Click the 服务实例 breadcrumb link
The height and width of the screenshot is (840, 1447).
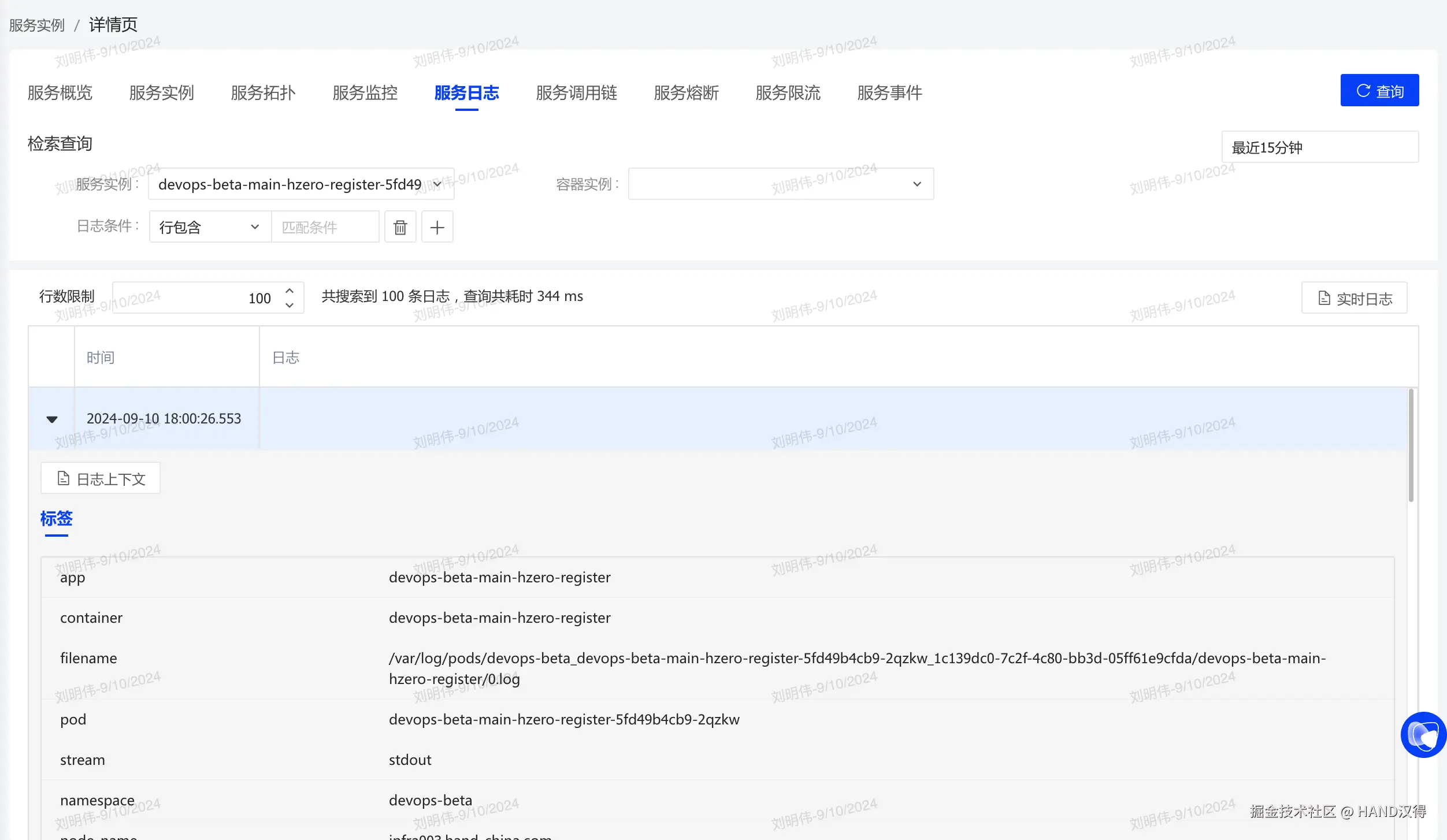click(37, 25)
